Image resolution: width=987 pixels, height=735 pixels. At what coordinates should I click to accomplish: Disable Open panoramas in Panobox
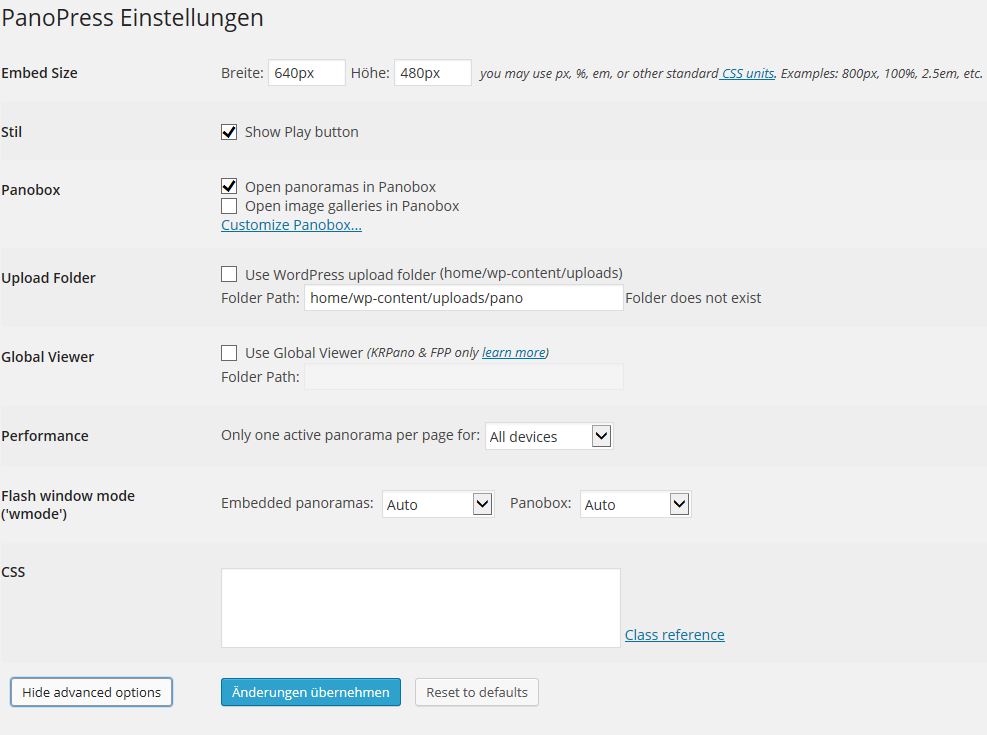(x=229, y=187)
